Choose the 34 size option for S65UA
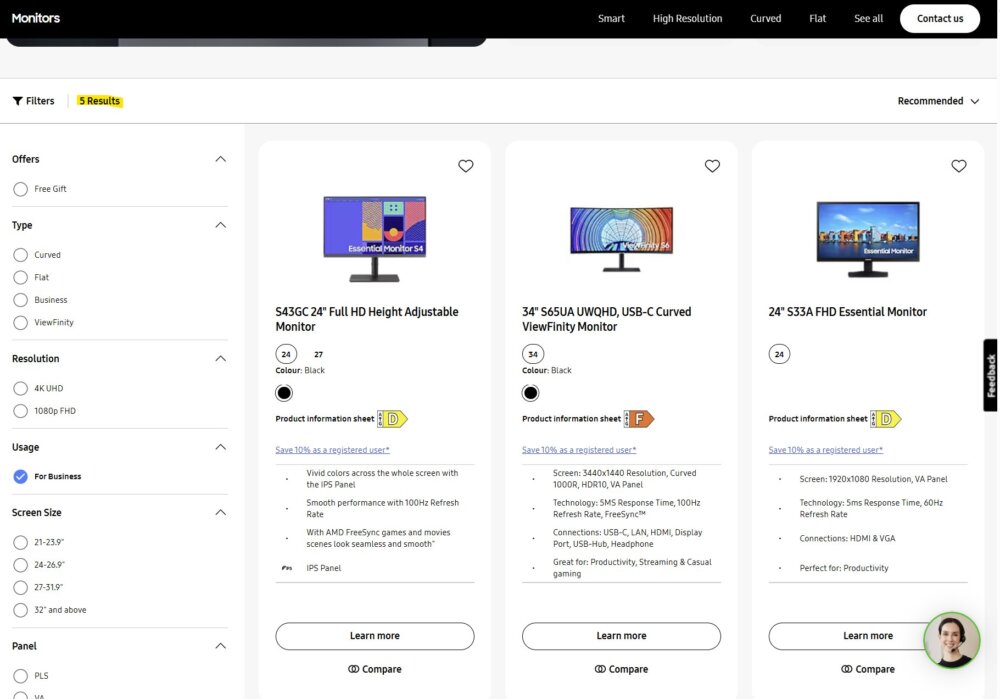The width and height of the screenshot is (1000, 699). click(533, 354)
